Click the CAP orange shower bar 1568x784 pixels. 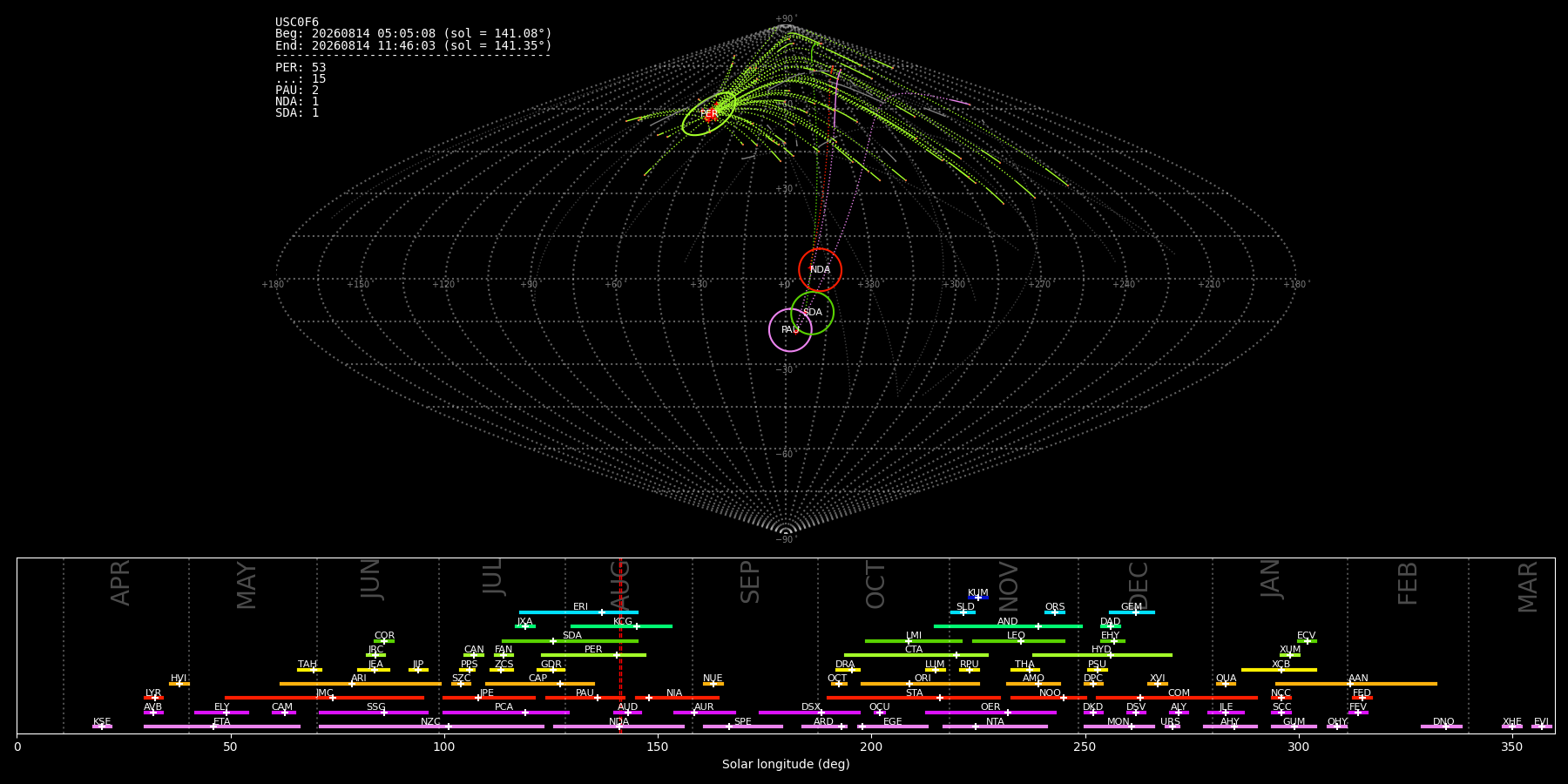pos(540,684)
